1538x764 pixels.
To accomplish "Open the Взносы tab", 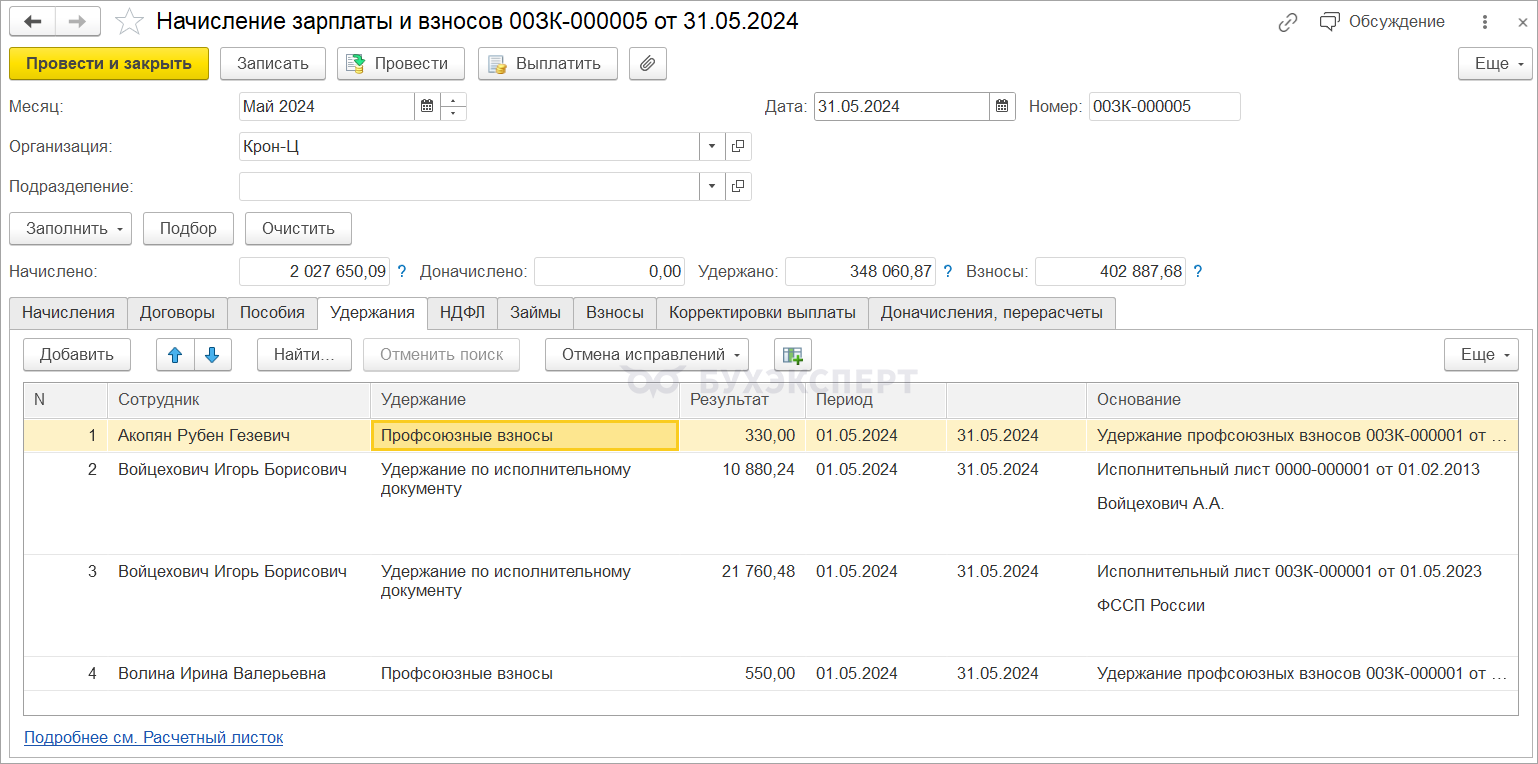I will 614,313.
